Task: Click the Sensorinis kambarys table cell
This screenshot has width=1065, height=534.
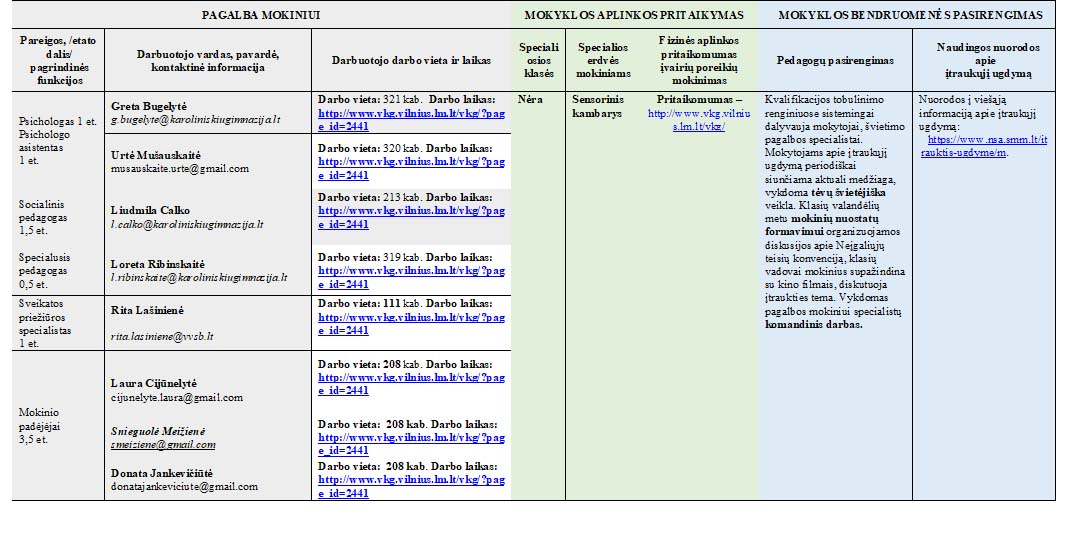Action: coord(596,106)
